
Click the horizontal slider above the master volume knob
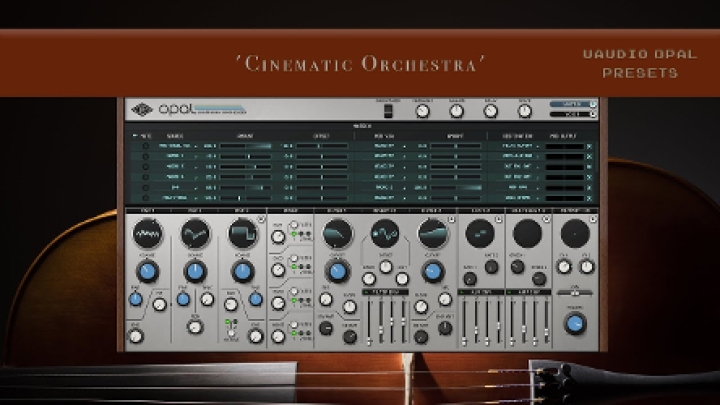(x=575, y=292)
